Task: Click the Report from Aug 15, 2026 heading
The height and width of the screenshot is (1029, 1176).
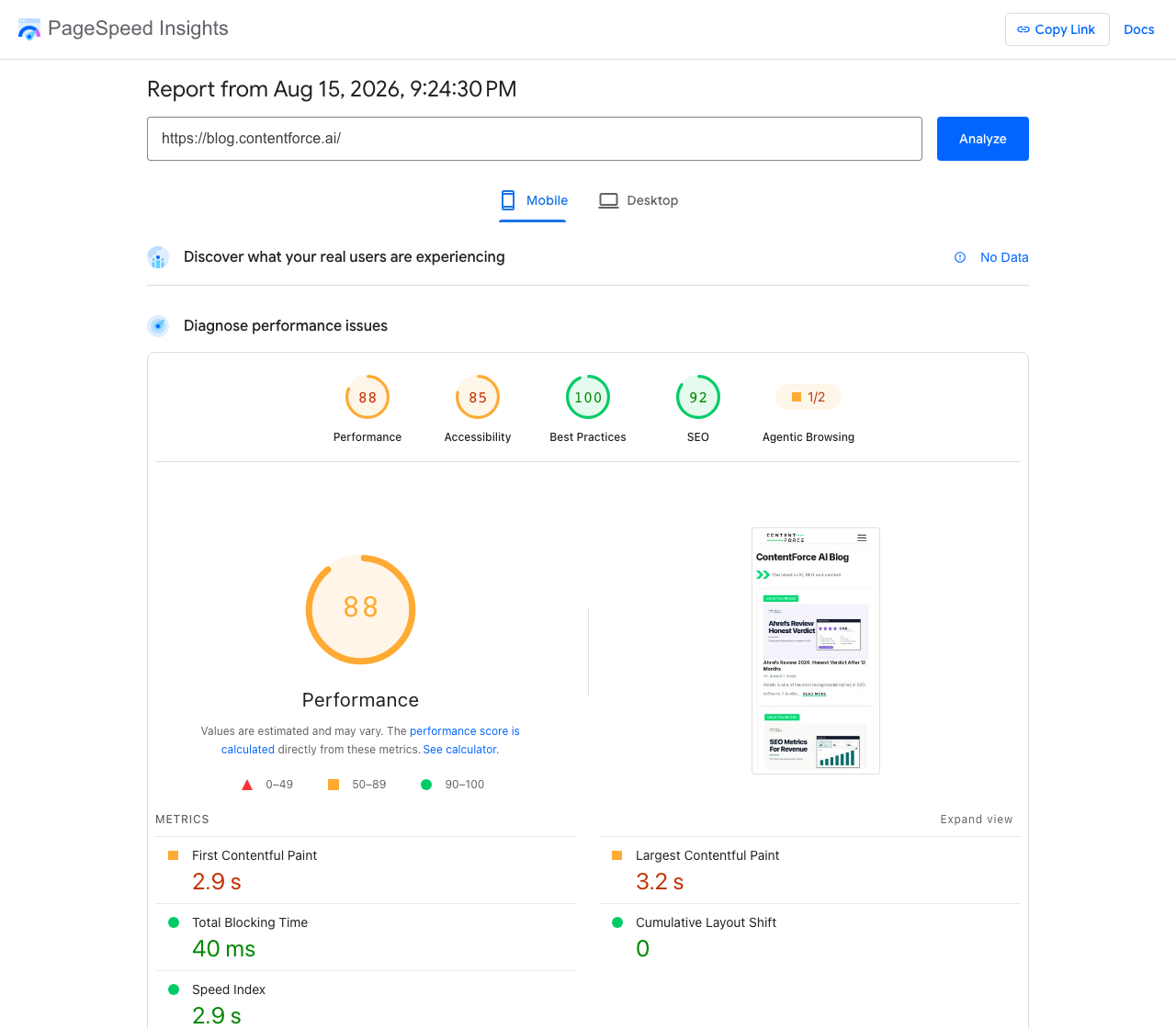Action: point(332,89)
